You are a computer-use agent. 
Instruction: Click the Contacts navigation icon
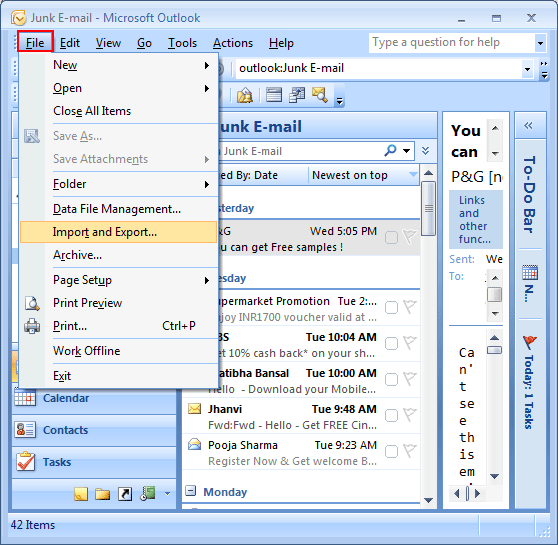click(x=25, y=430)
